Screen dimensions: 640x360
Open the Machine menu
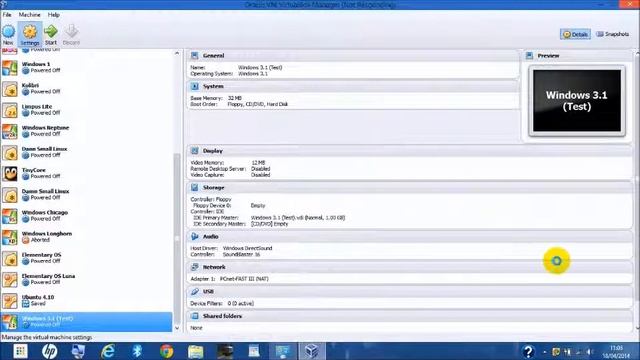[30, 15]
